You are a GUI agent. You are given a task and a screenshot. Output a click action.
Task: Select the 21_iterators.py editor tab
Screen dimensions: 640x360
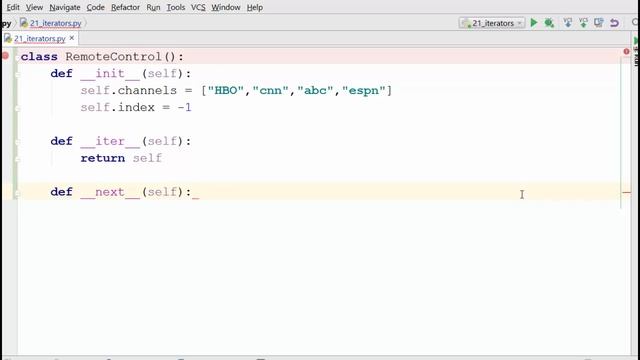pyautogui.click(x=40, y=38)
